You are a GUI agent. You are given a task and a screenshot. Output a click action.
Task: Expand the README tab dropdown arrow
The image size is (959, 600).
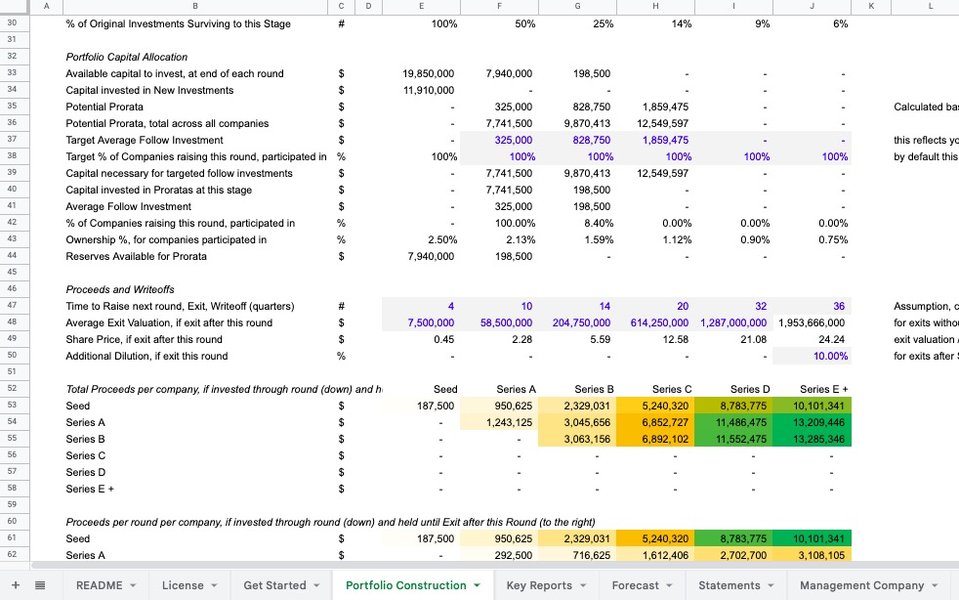(133, 585)
